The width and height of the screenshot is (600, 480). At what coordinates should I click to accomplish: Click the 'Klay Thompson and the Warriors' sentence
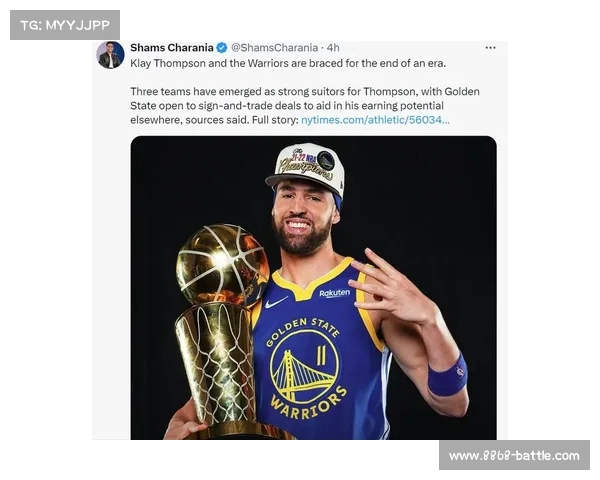[x=288, y=63]
